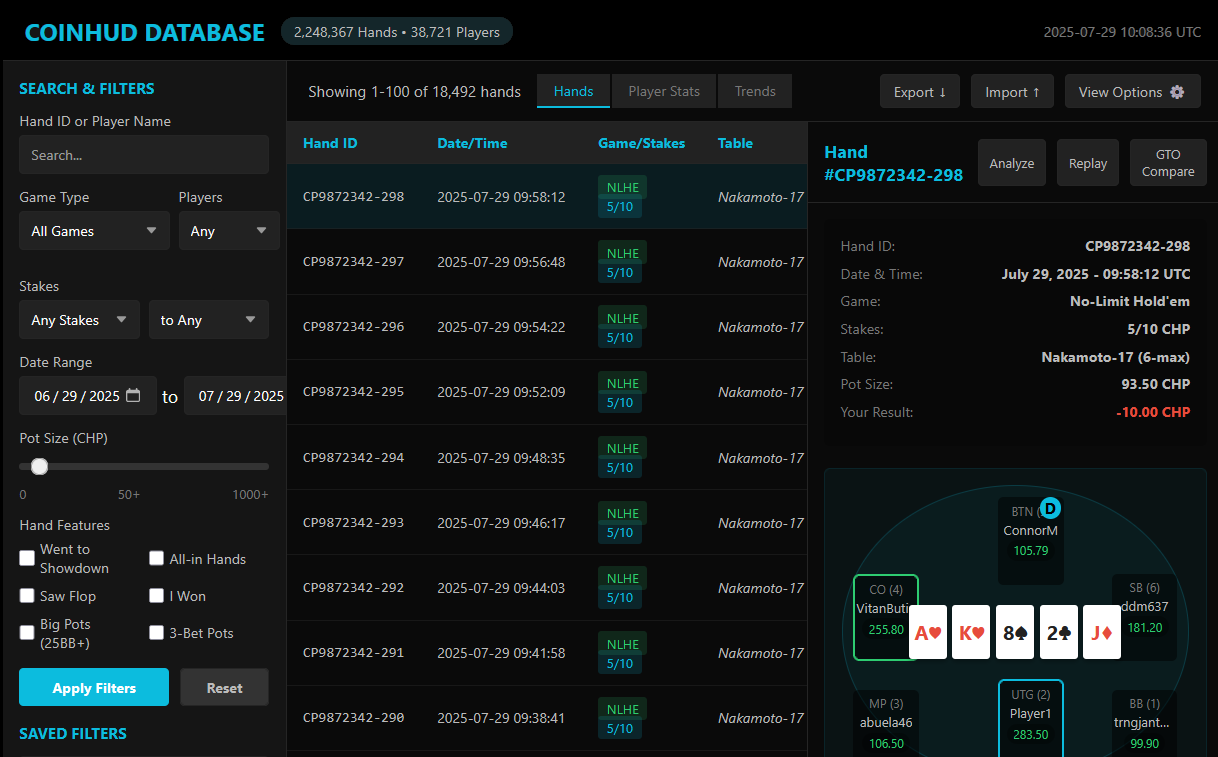Open the Player Stats tab
This screenshot has height=757, width=1218.
(664, 91)
